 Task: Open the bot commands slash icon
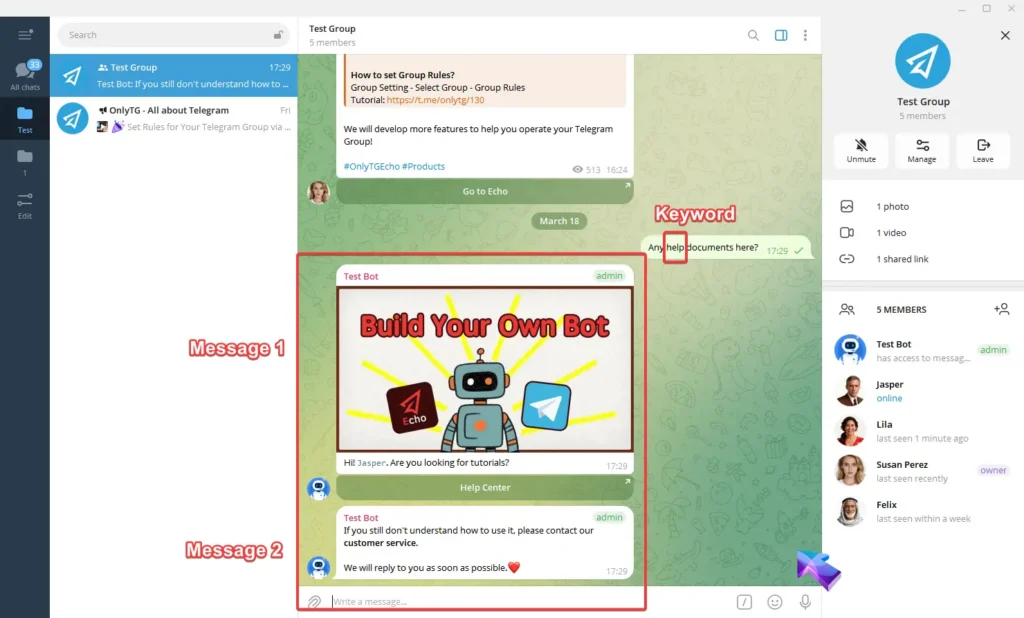[744, 602]
